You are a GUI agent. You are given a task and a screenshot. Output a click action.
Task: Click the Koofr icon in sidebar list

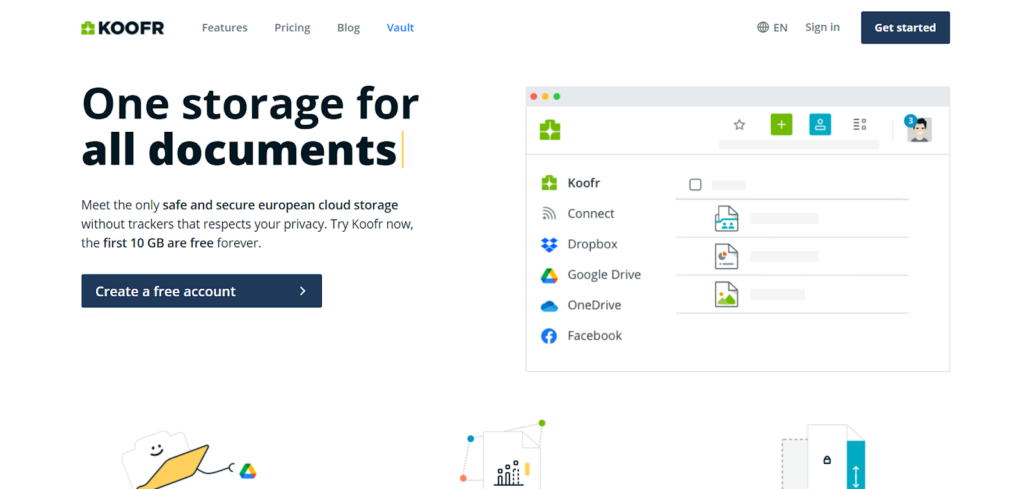tap(549, 183)
